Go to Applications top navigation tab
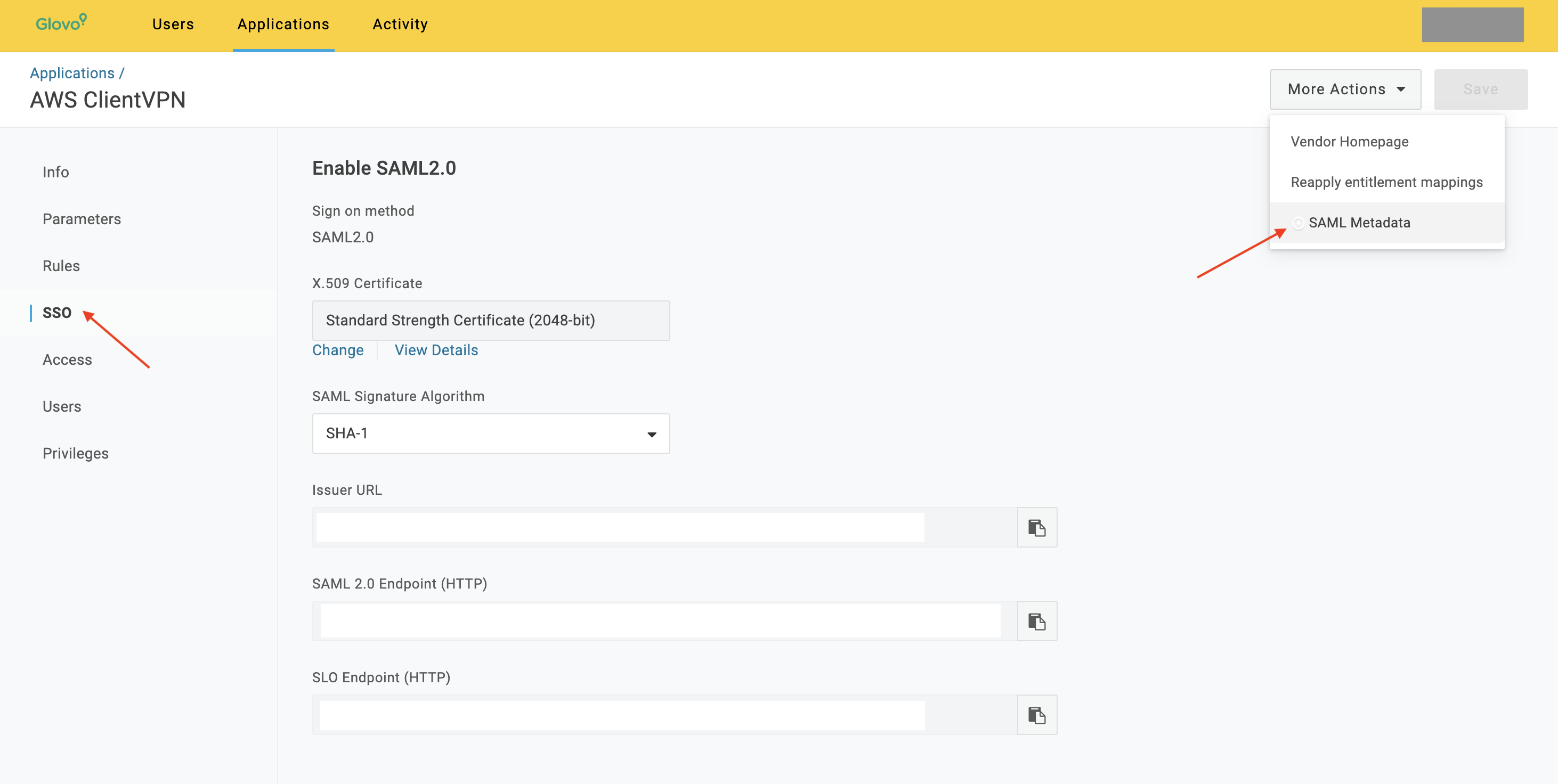The image size is (1558, 784). tap(283, 24)
